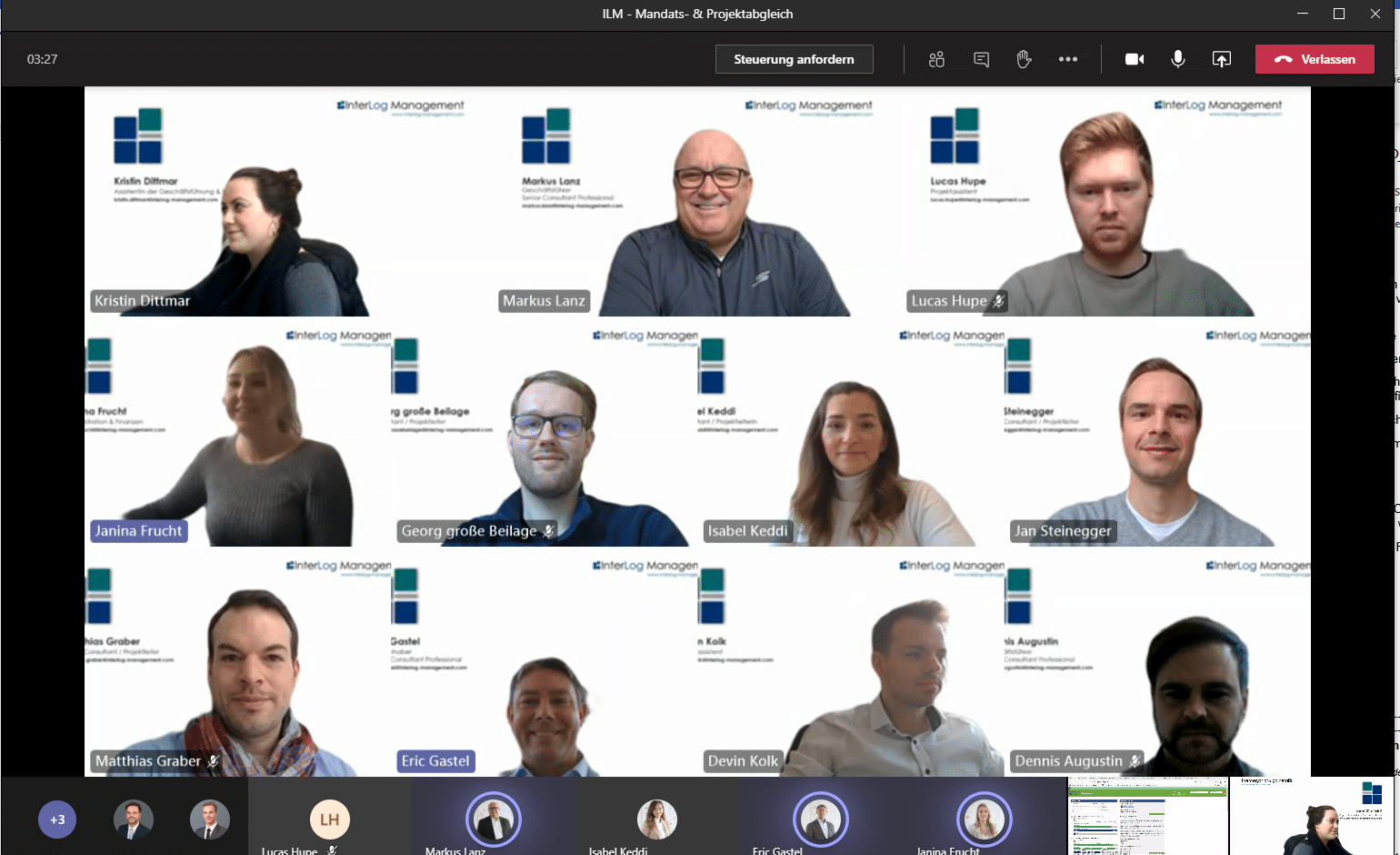Select the Kristin Dittmar name label on her video

(x=143, y=301)
